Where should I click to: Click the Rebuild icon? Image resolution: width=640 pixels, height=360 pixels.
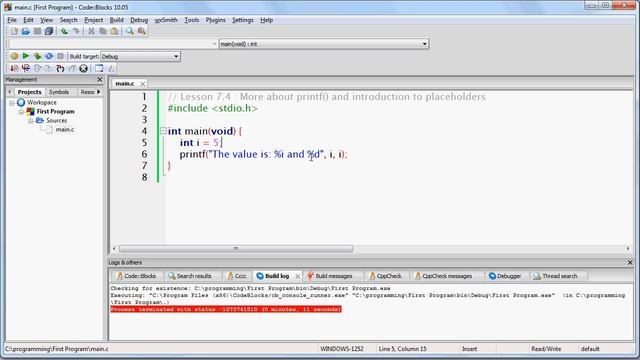[49, 56]
